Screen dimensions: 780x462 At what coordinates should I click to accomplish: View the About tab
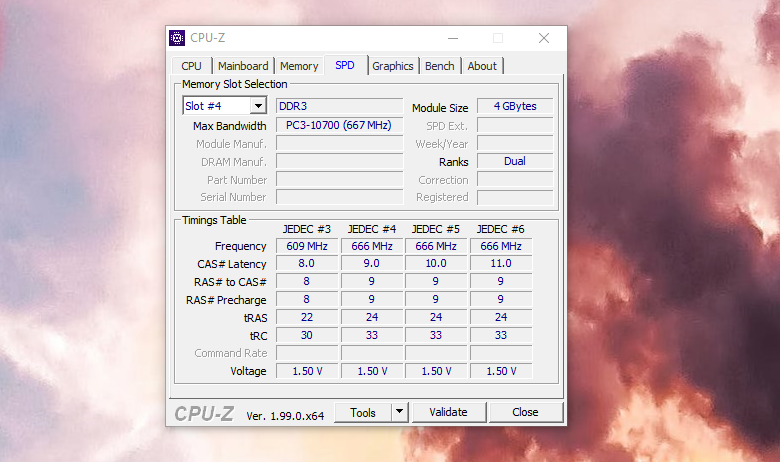(482, 66)
